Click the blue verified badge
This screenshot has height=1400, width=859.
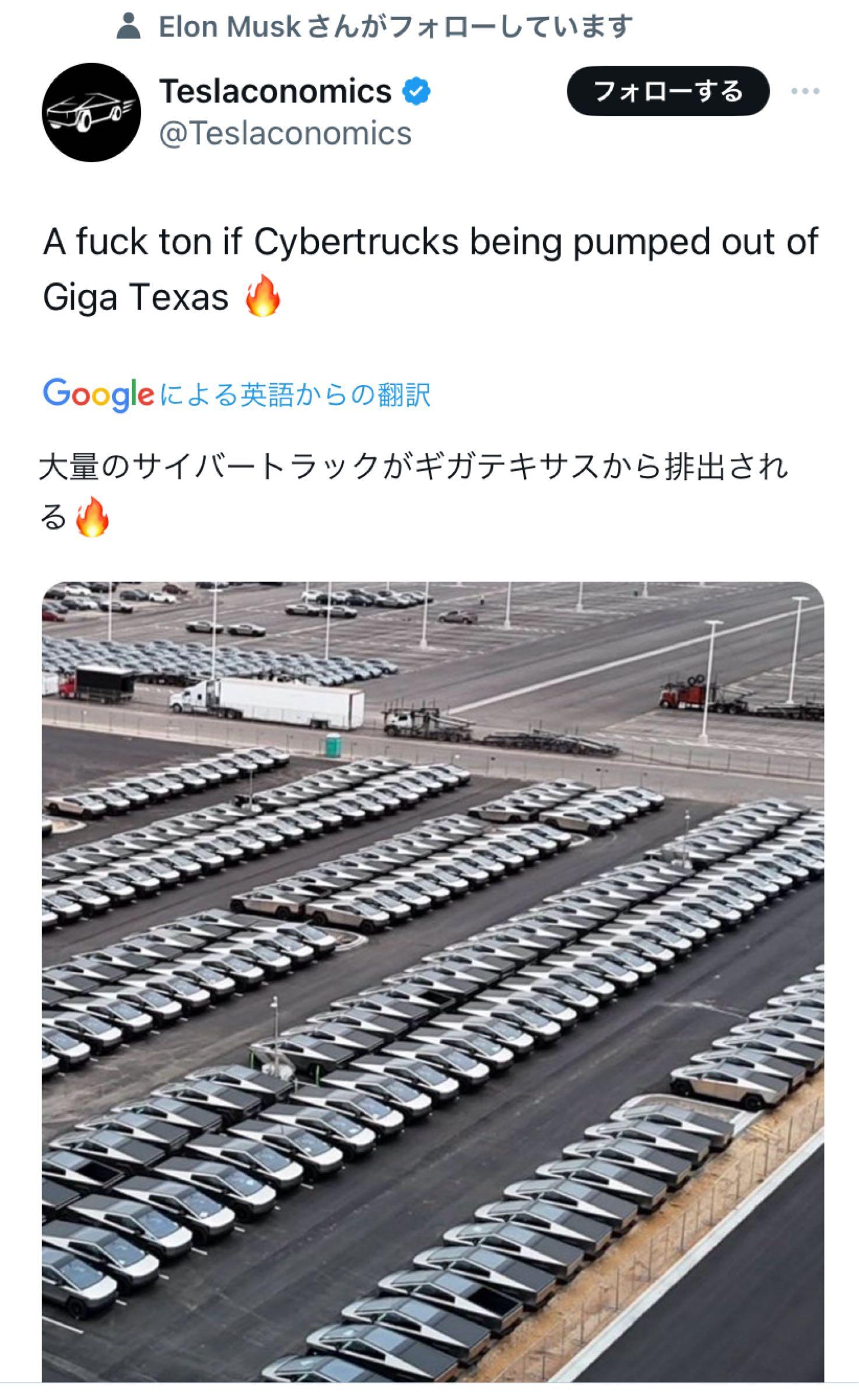(x=417, y=92)
